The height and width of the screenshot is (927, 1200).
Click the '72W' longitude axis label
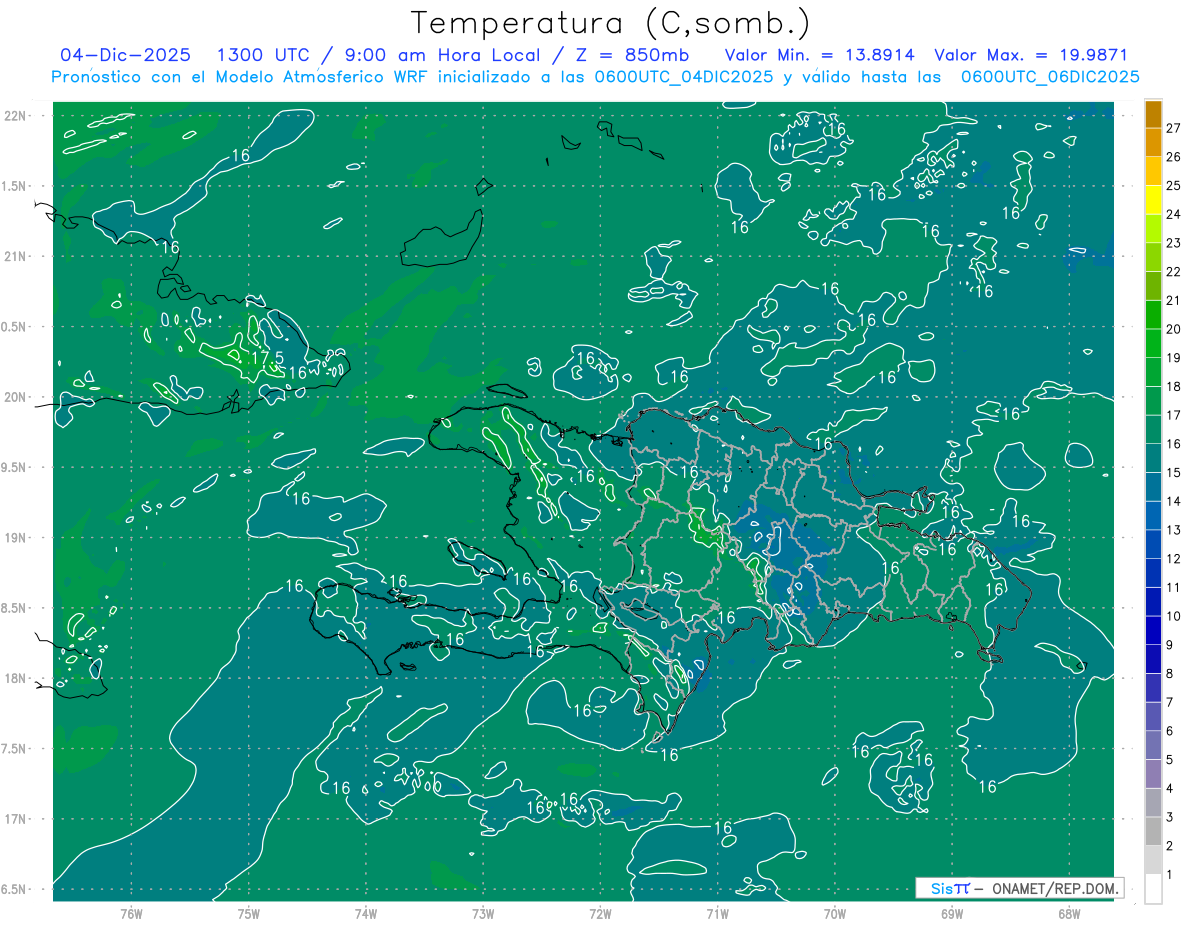[600, 914]
